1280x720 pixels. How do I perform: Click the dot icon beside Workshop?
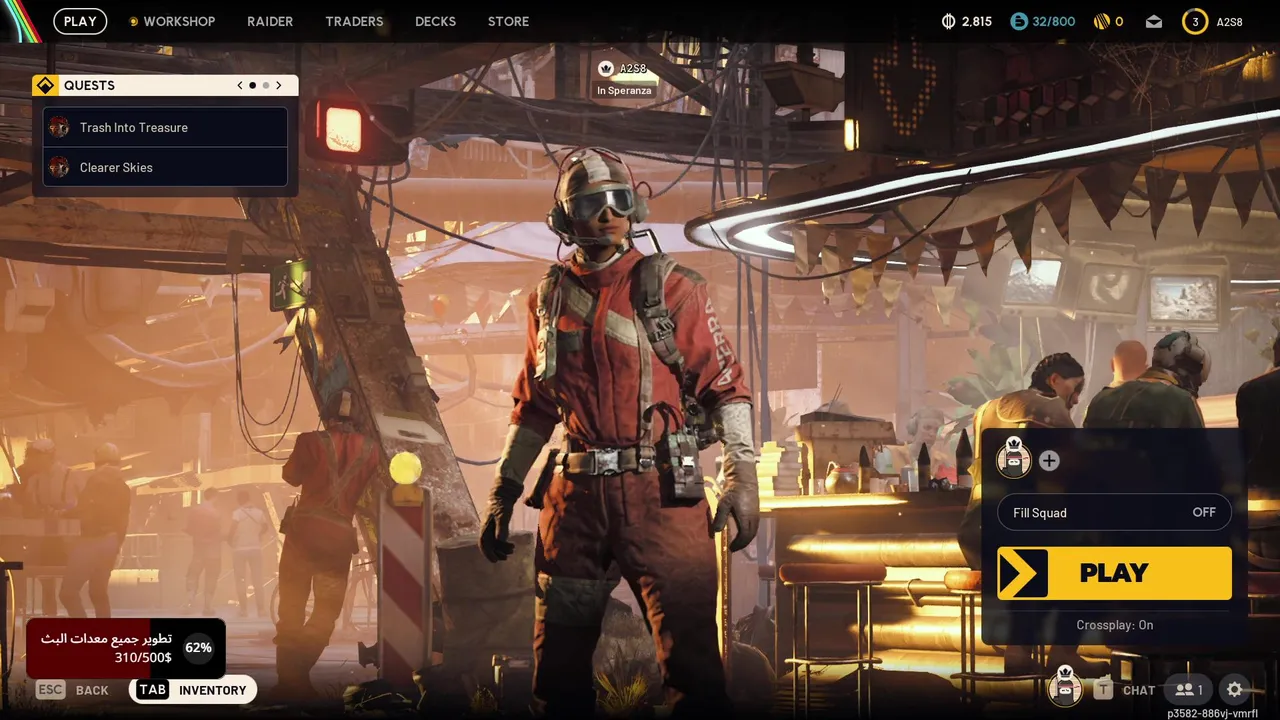click(x=134, y=21)
